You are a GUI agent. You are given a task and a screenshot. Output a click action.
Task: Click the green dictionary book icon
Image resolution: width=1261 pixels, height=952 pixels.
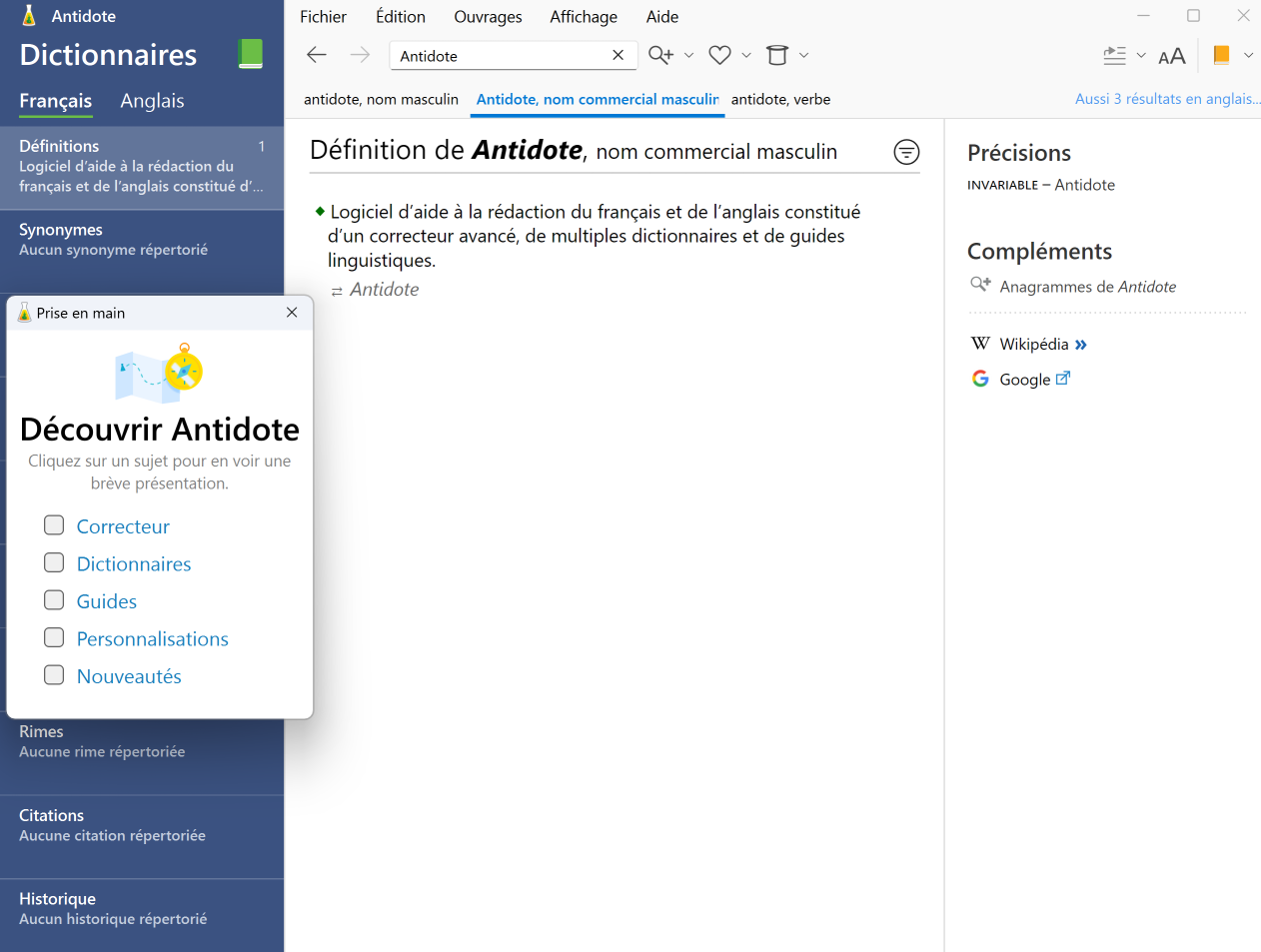coord(251,54)
